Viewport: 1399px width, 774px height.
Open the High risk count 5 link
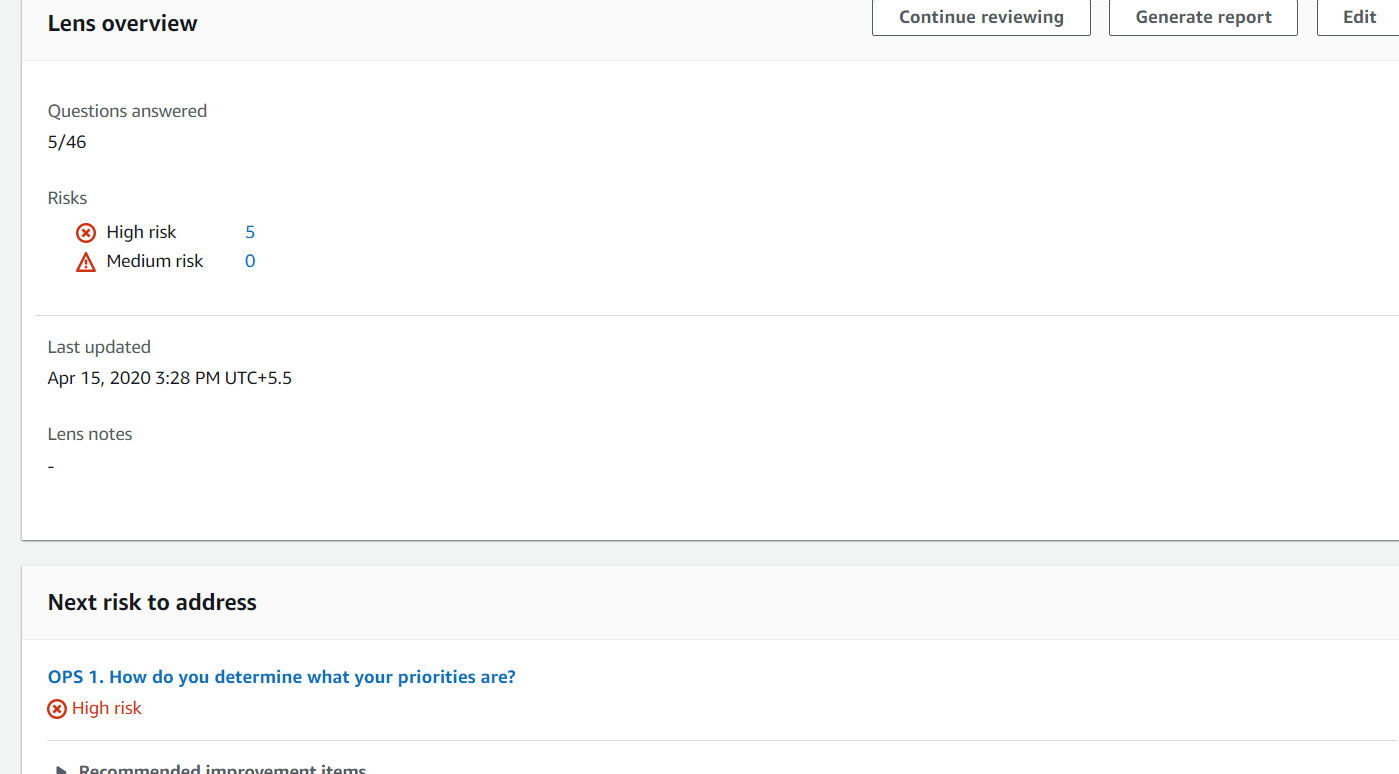coord(250,232)
